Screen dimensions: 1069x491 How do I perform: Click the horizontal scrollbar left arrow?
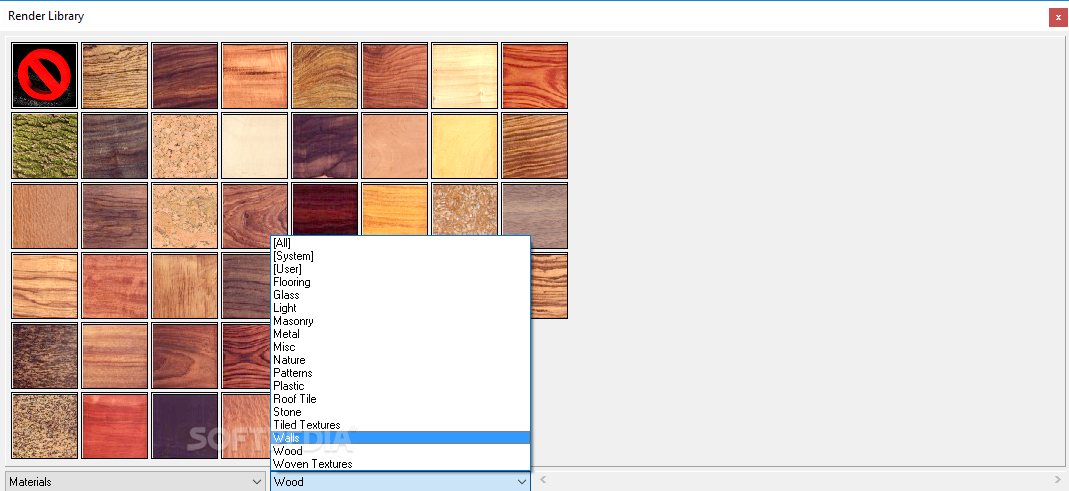pyautogui.click(x=543, y=479)
